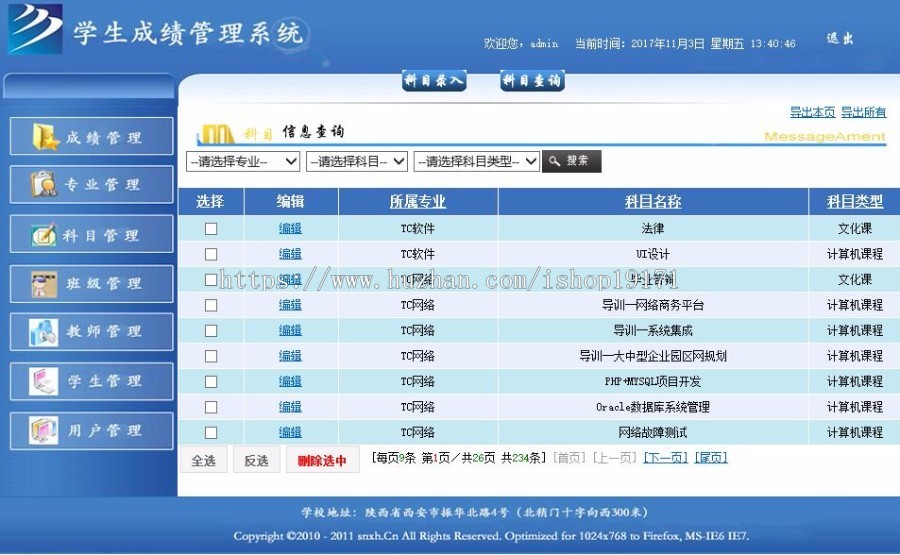Click the 欢迎您, admin greeting text

[521, 44]
